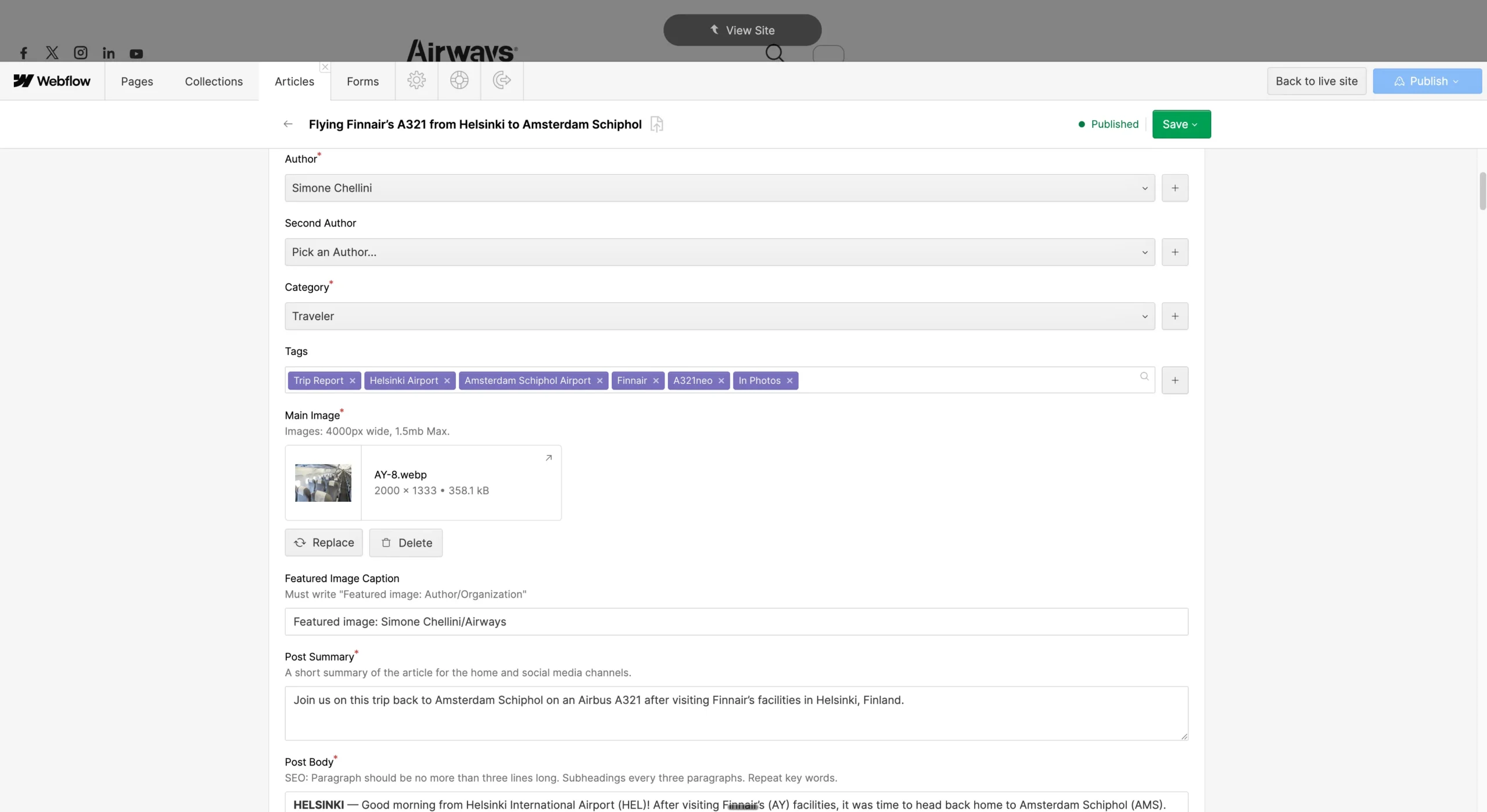Click the rounded button beside the site search

[828, 53]
